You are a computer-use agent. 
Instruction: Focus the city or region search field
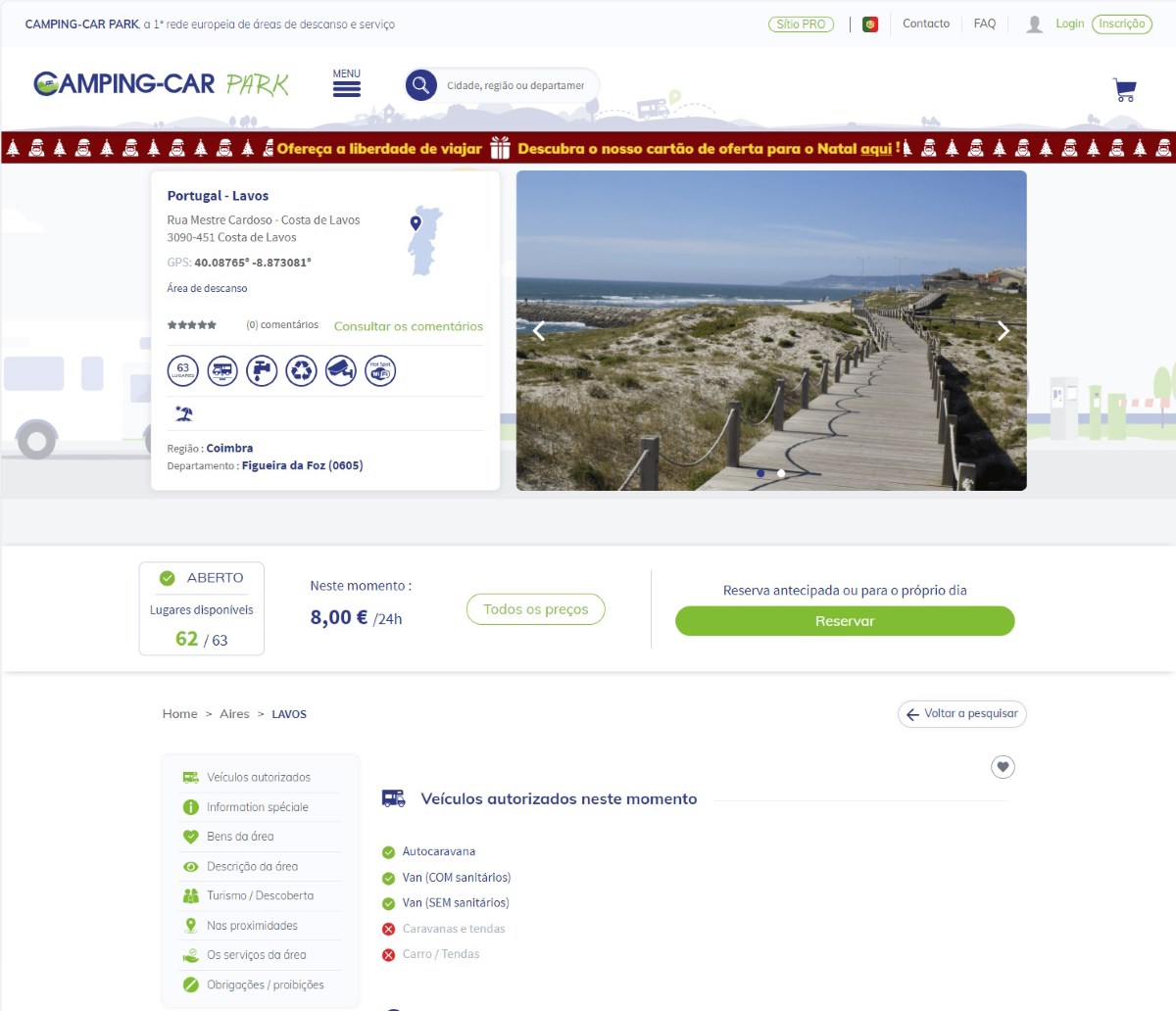tap(515, 86)
